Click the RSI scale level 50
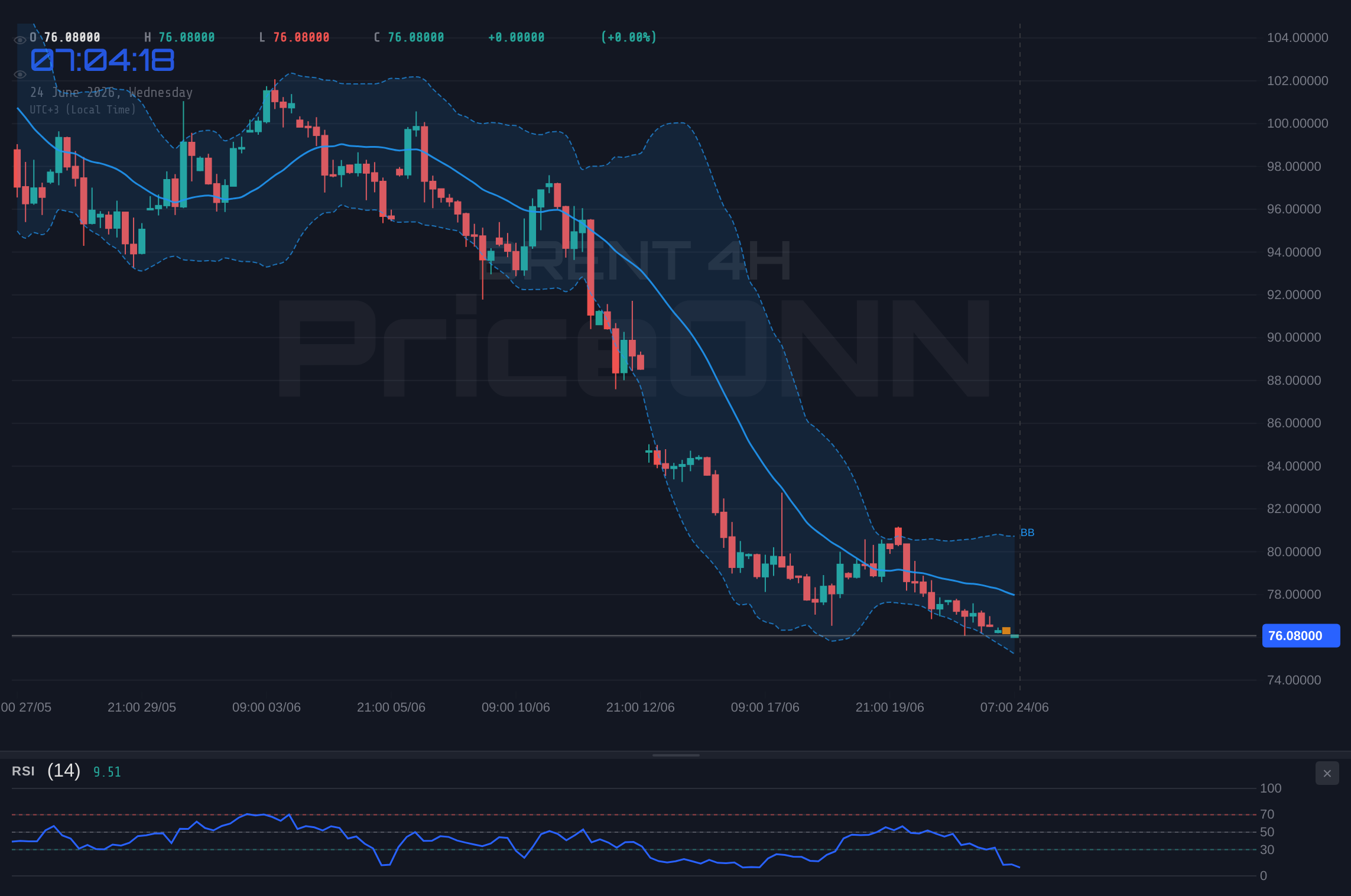The height and width of the screenshot is (896, 1351). (1267, 832)
